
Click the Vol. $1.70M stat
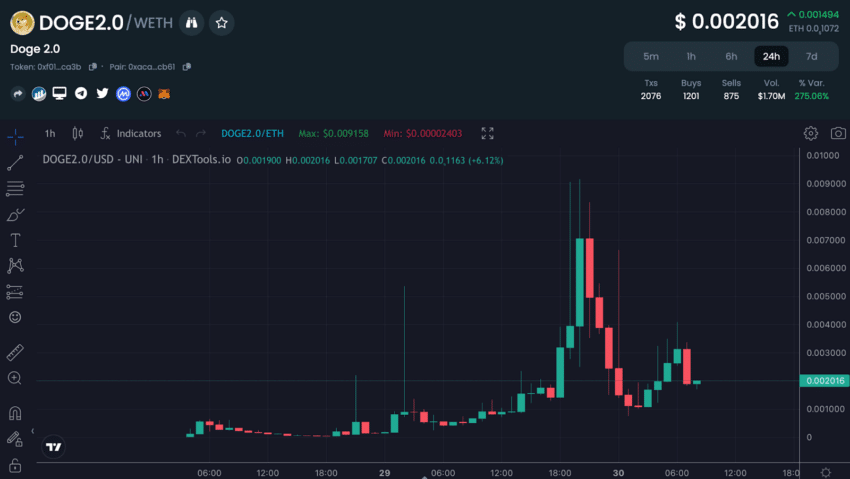click(x=771, y=89)
